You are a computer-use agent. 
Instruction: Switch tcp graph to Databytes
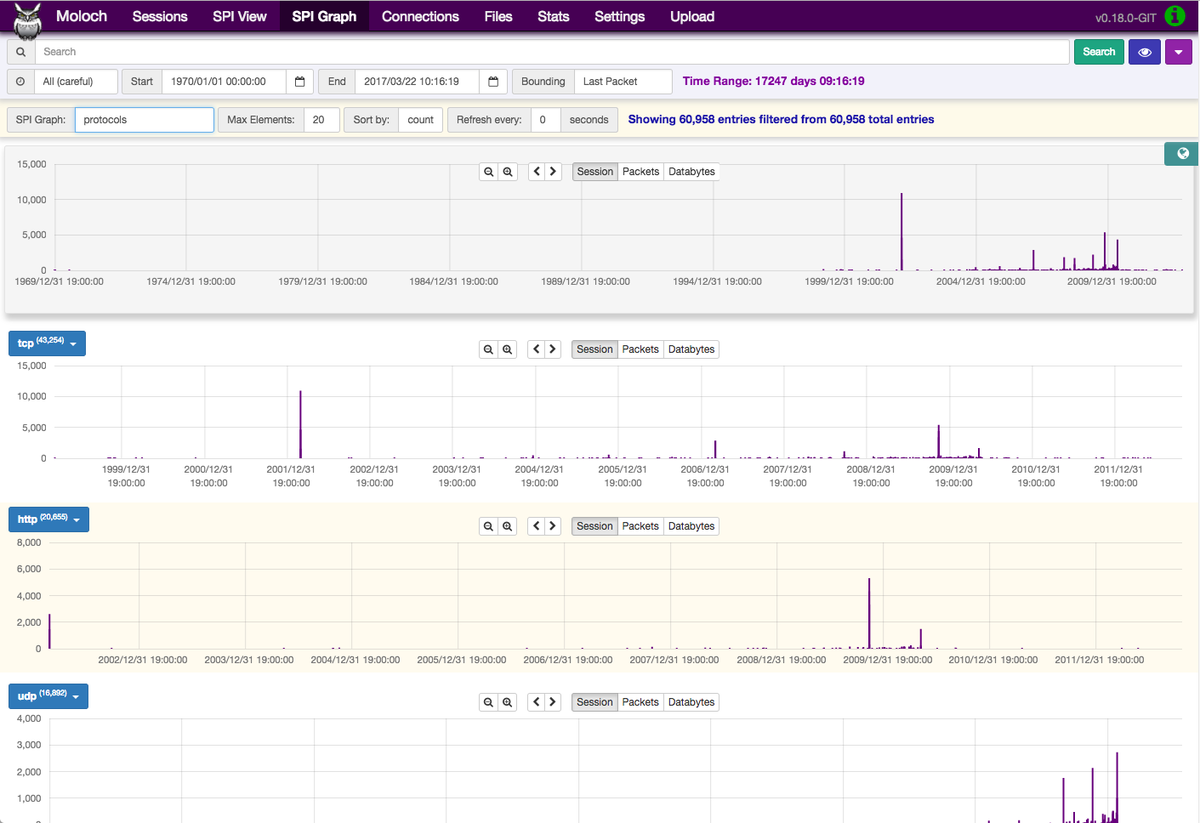pos(691,350)
